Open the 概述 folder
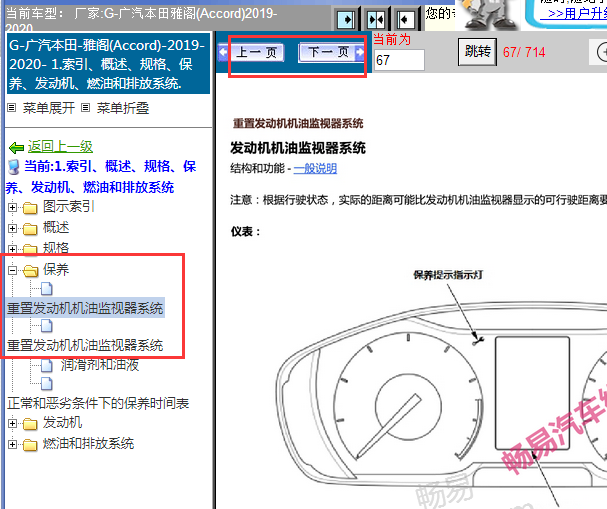Image resolution: width=607 pixels, height=509 pixels. coord(56,227)
